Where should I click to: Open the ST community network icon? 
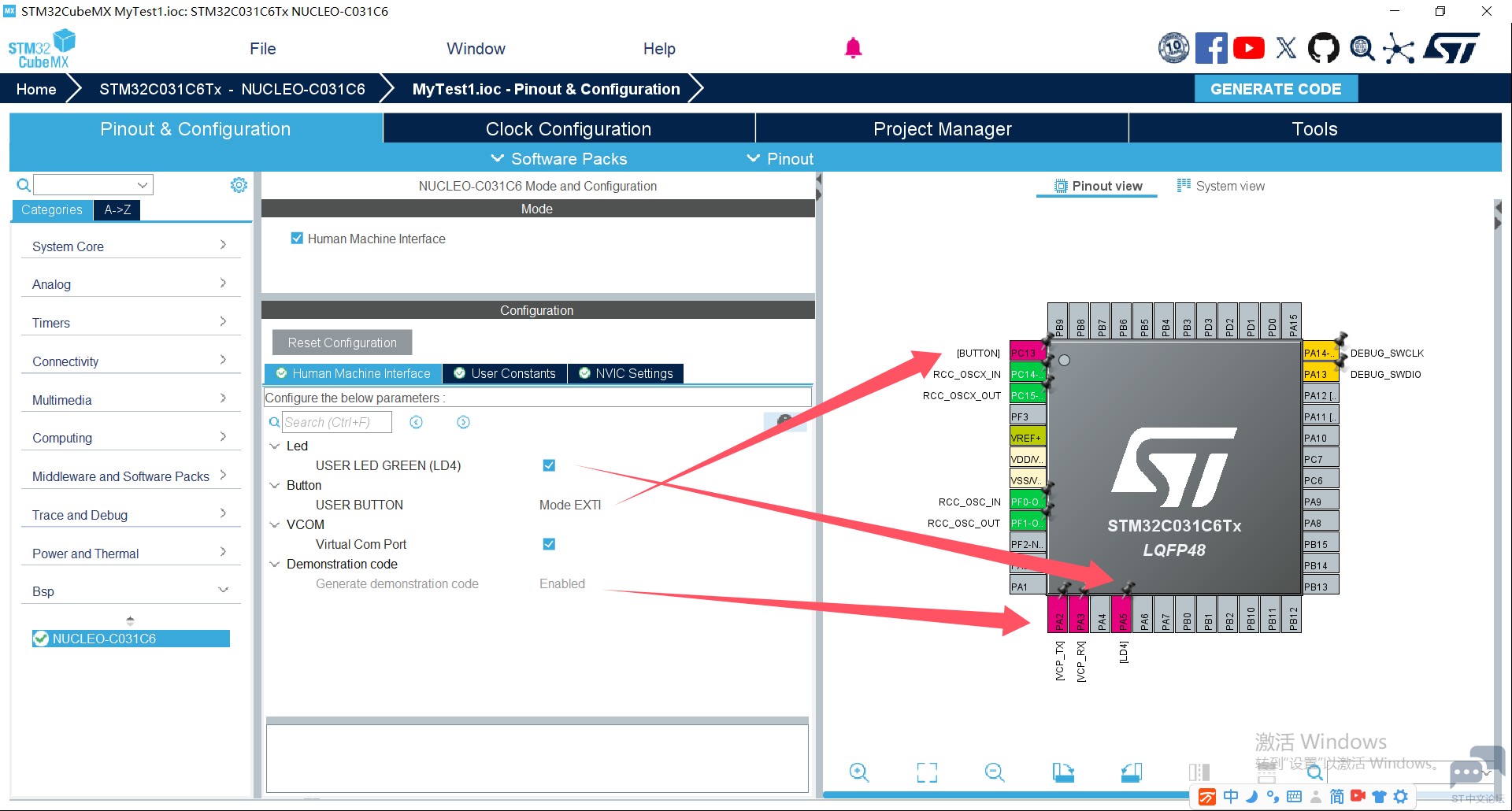coord(1399,48)
